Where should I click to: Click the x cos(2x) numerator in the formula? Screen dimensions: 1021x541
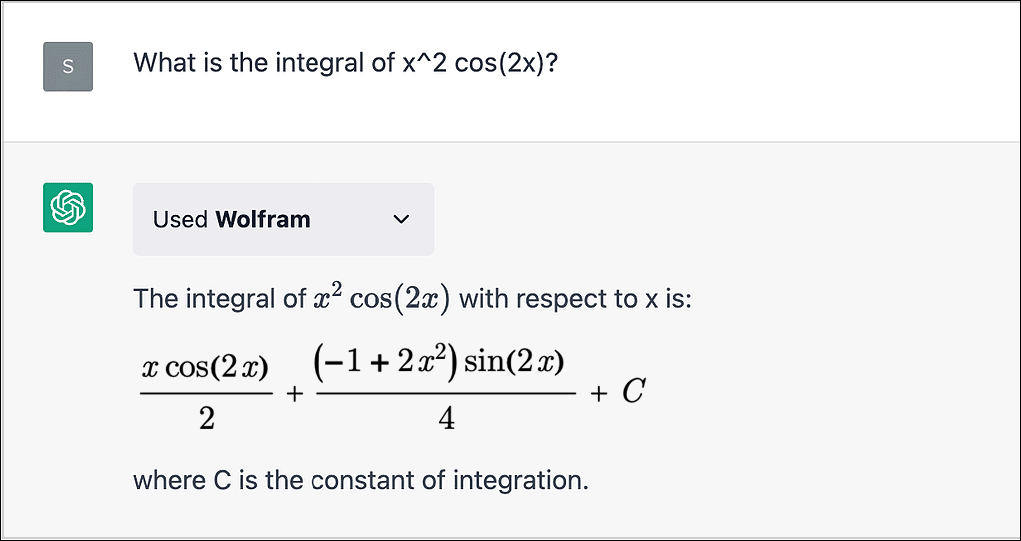pos(206,369)
